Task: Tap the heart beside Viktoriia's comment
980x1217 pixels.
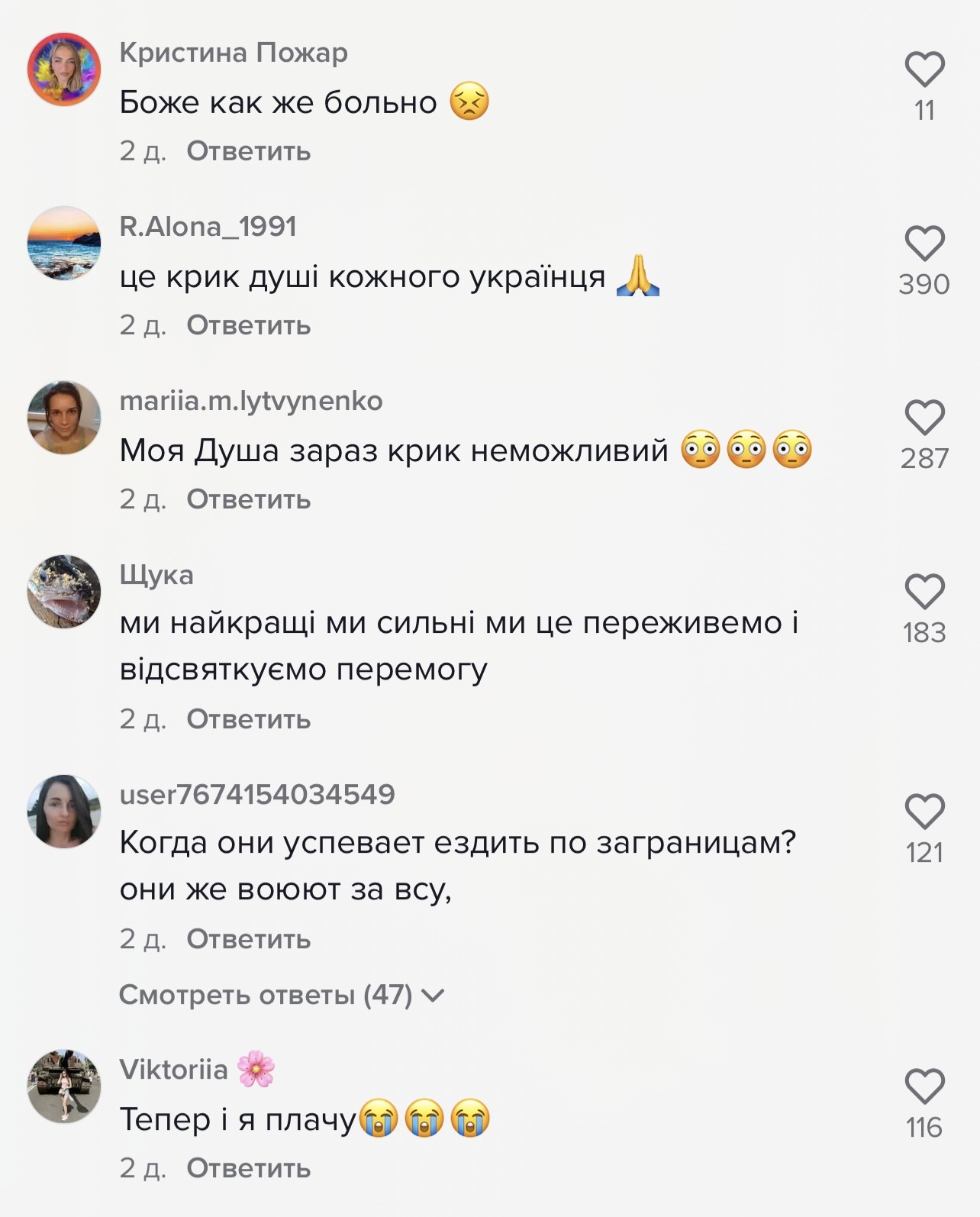Action: click(924, 1086)
